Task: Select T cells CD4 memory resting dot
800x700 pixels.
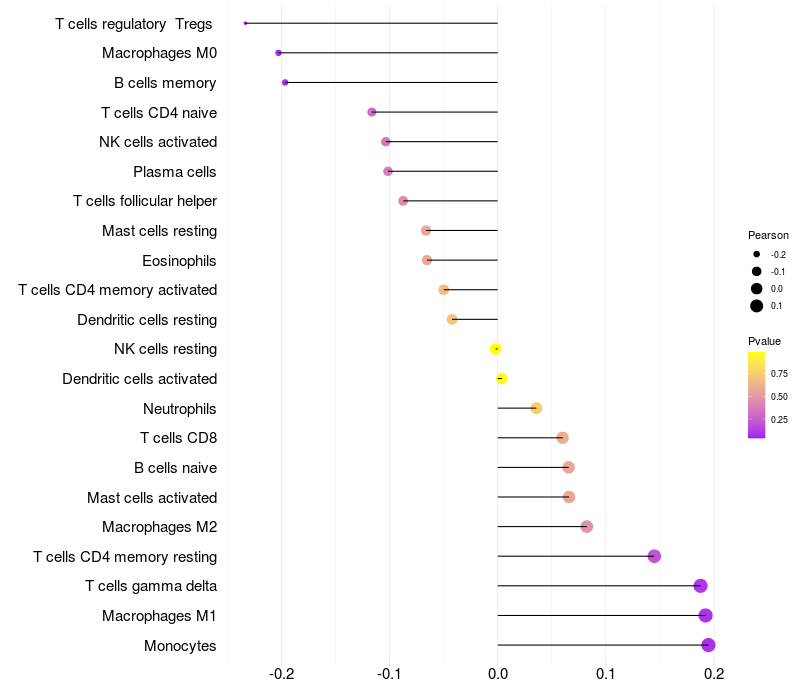Action: point(655,556)
